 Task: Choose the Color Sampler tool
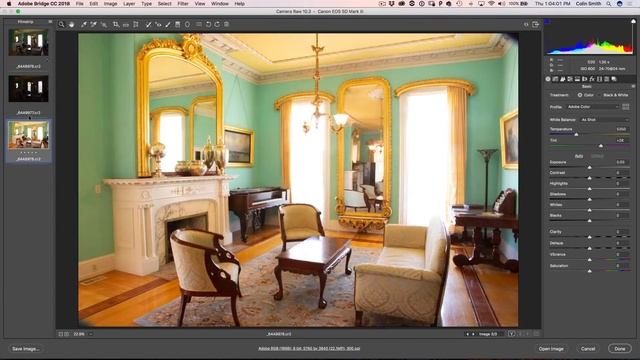93,24
